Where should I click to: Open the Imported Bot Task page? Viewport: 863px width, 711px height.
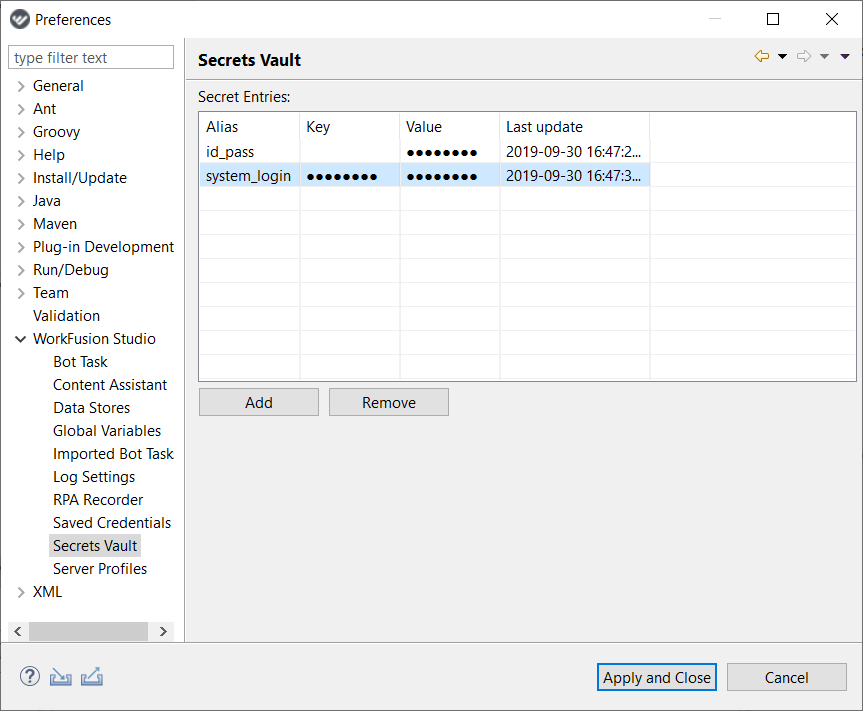coord(113,453)
